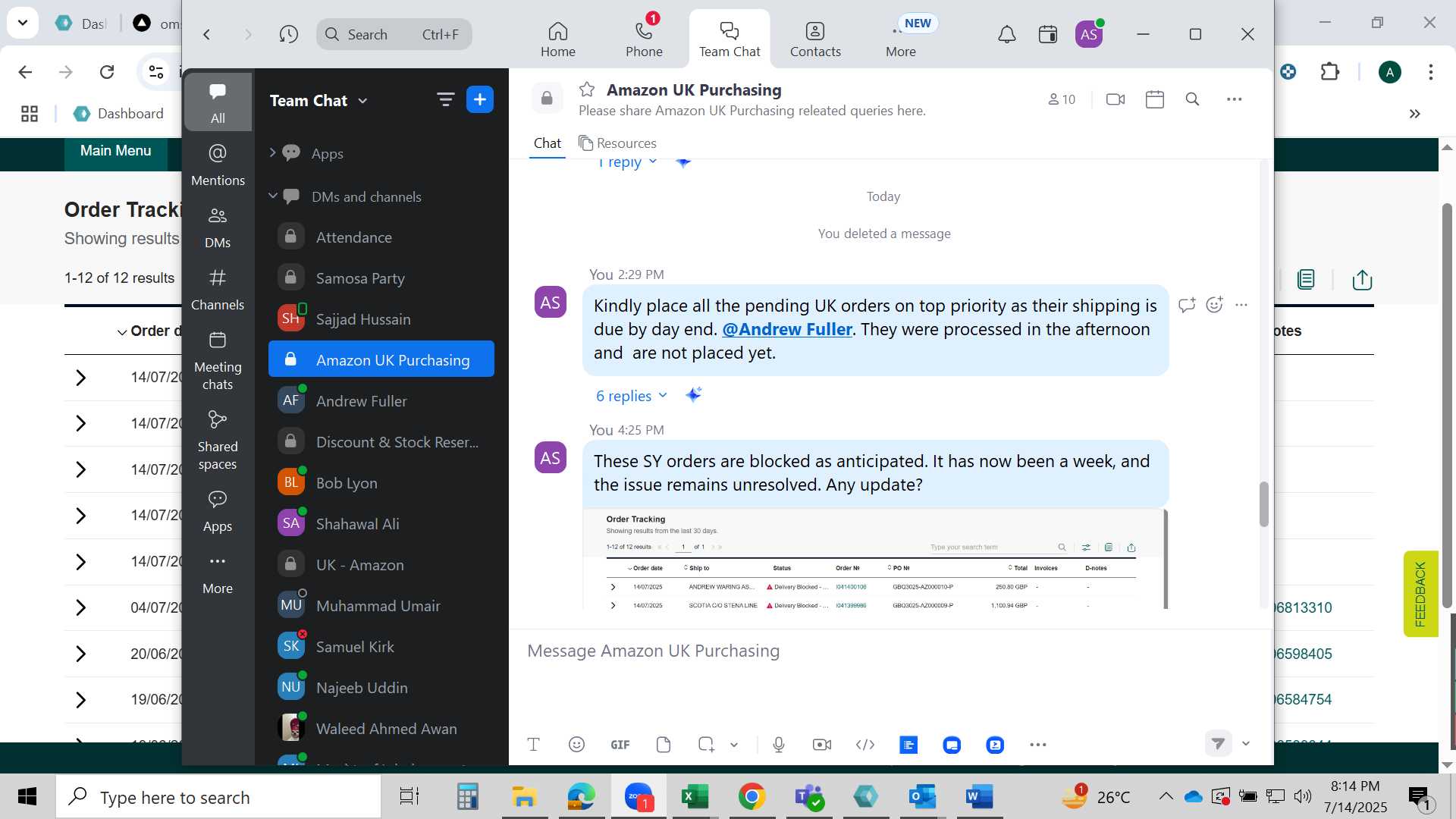Open the More tab marked NEW
Viewport: 1456px width, 819px height.
[901, 39]
